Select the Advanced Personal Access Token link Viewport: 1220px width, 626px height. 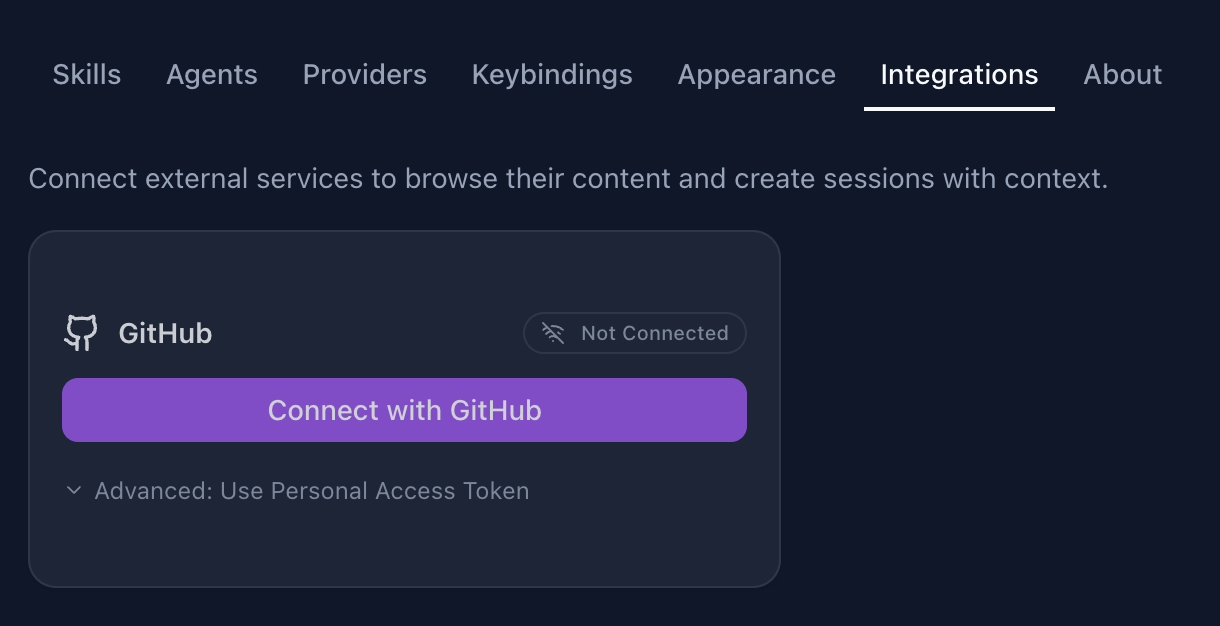tap(311, 490)
